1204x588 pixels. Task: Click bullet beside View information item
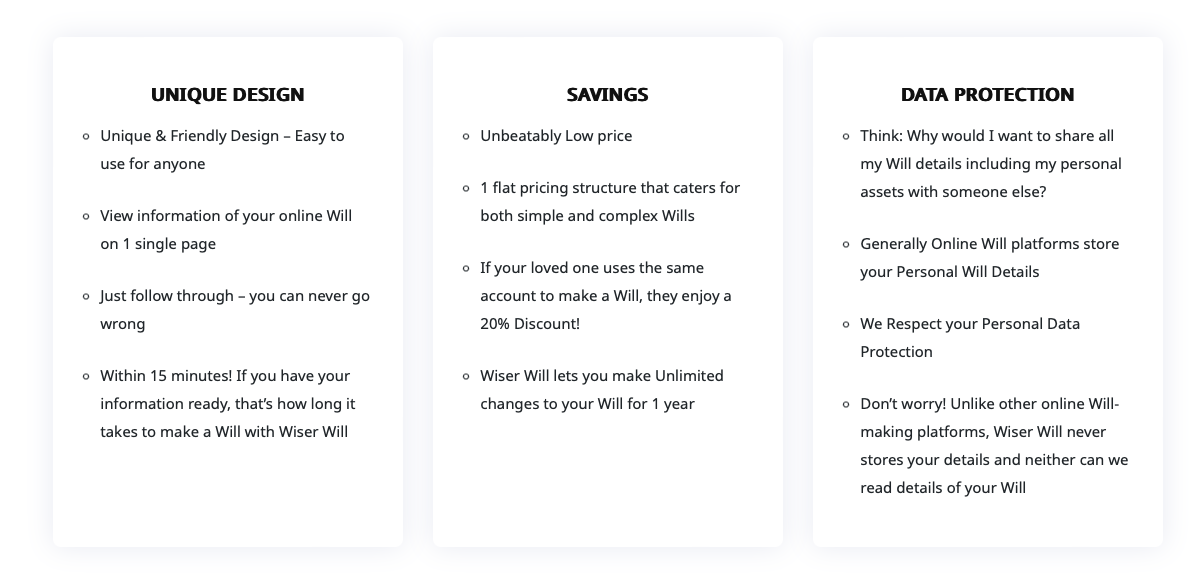click(x=87, y=216)
